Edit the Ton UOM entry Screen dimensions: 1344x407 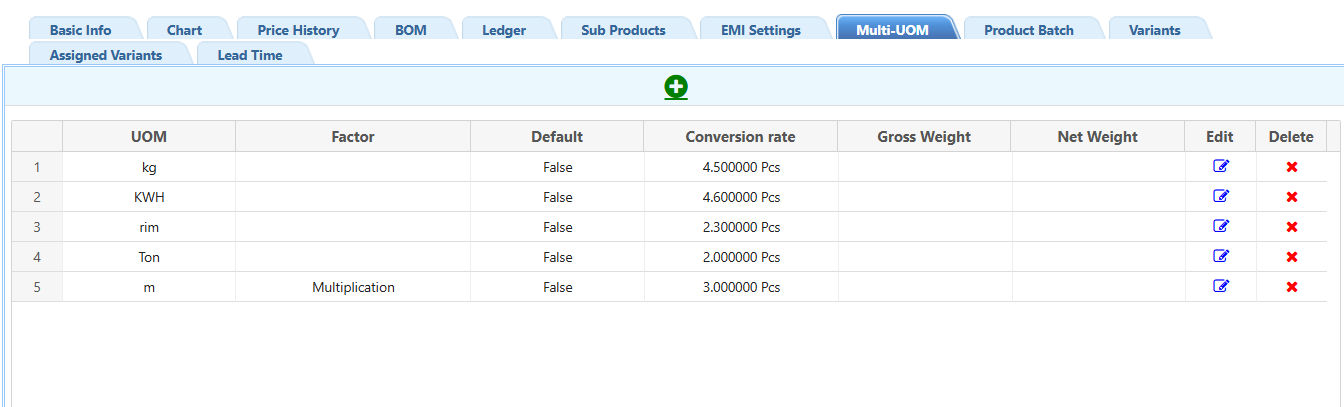coord(1220,257)
